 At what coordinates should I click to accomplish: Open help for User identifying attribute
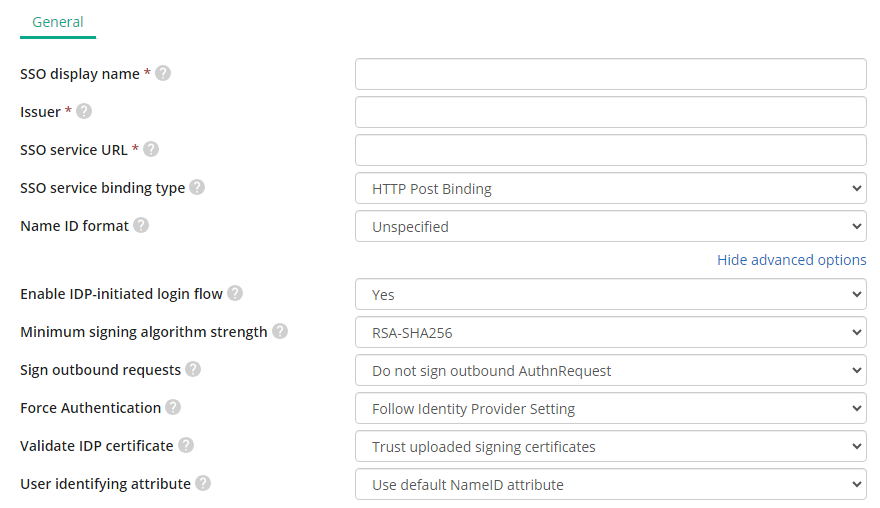pos(203,484)
